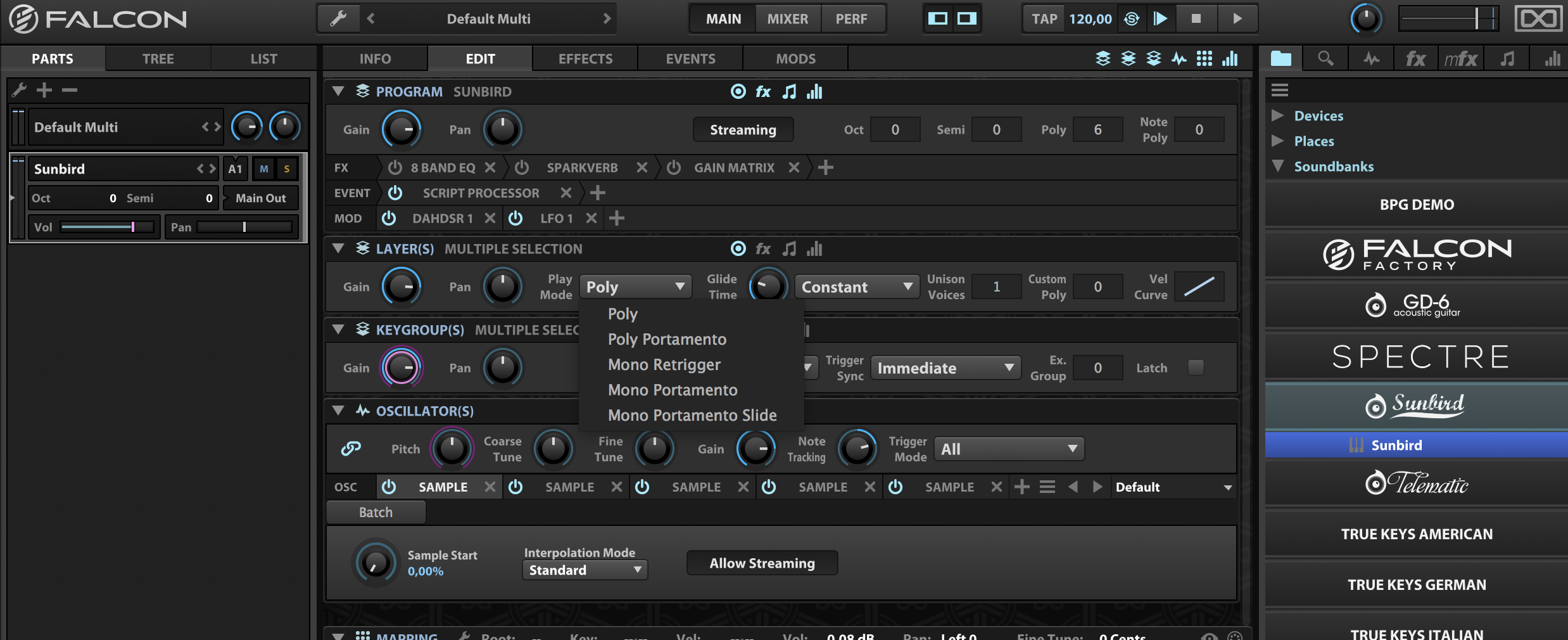Toggle the oscillator link chain icon

pyautogui.click(x=351, y=449)
